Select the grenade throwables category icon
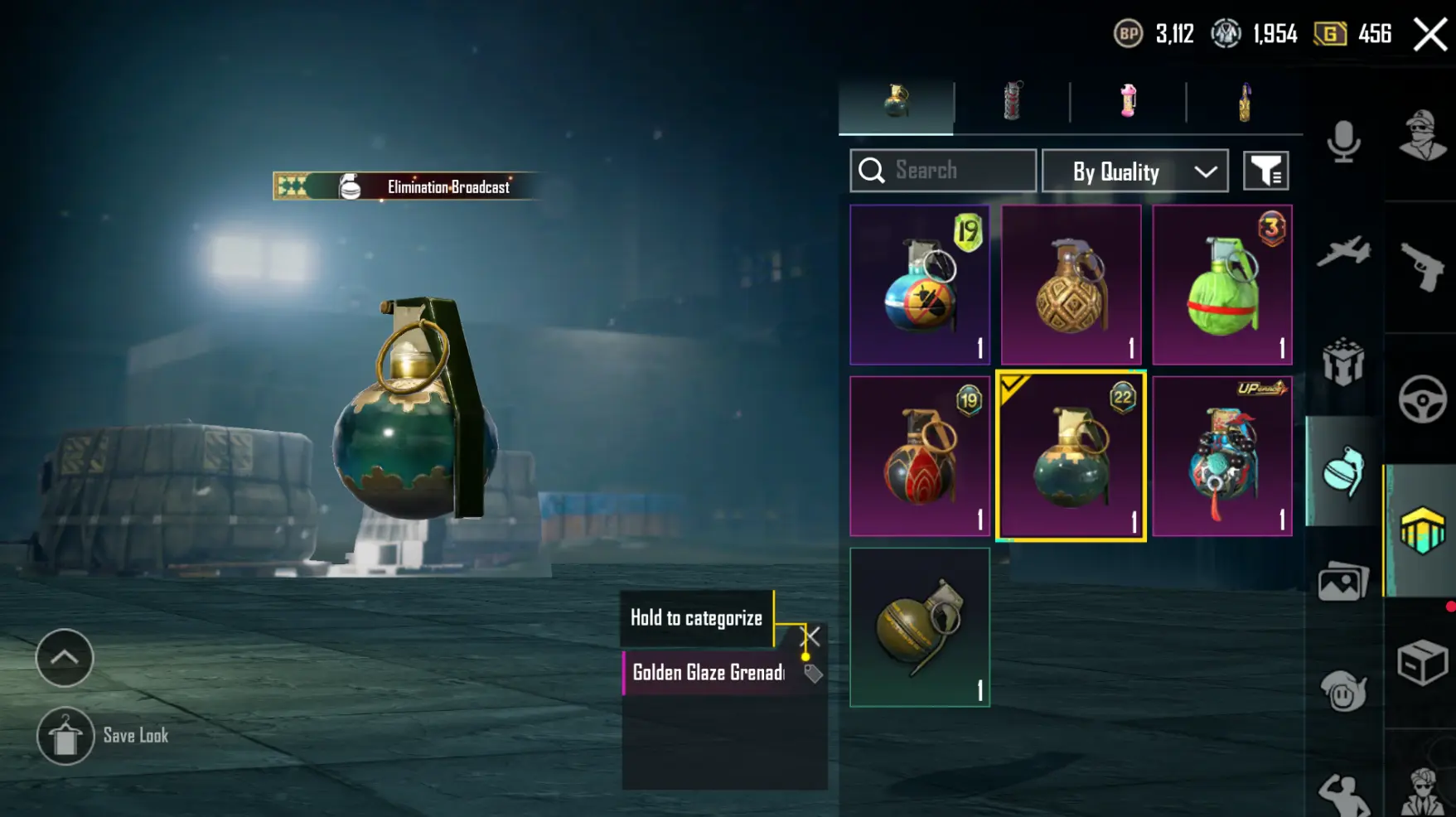This screenshot has width=1456, height=817. (x=1343, y=471)
